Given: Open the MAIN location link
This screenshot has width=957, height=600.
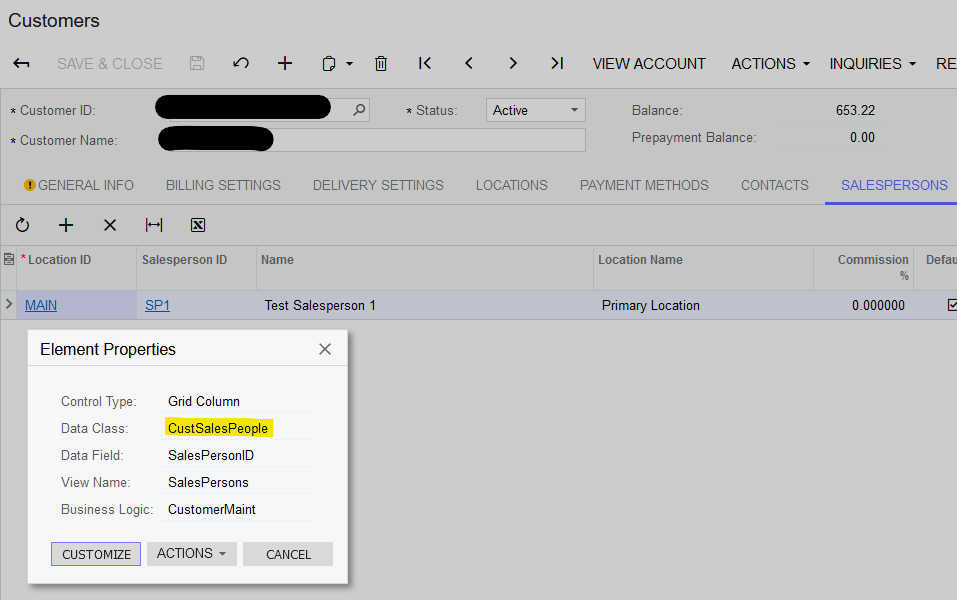Looking at the screenshot, I should pyautogui.click(x=41, y=305).
